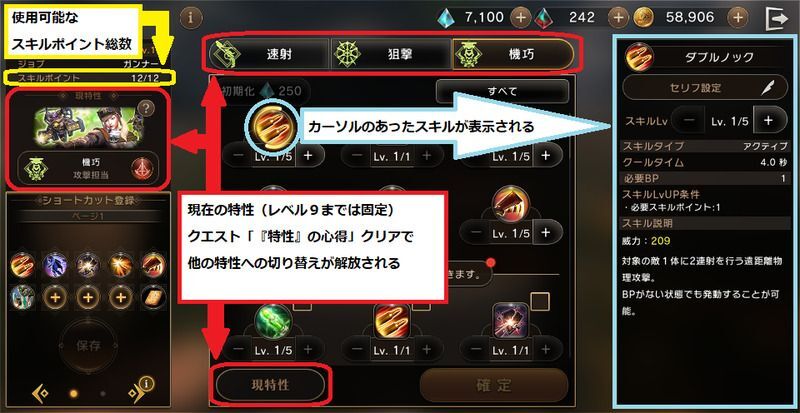Open the すべて filter dropdown

(502, 91)
